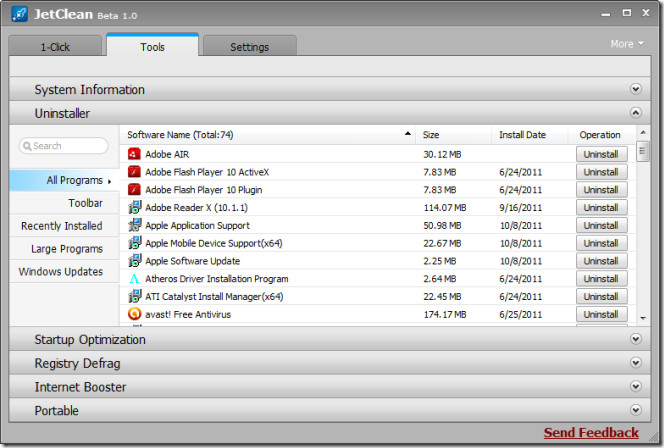Select the Adobe Reader X (10.1.1) row text

point(196,207)
